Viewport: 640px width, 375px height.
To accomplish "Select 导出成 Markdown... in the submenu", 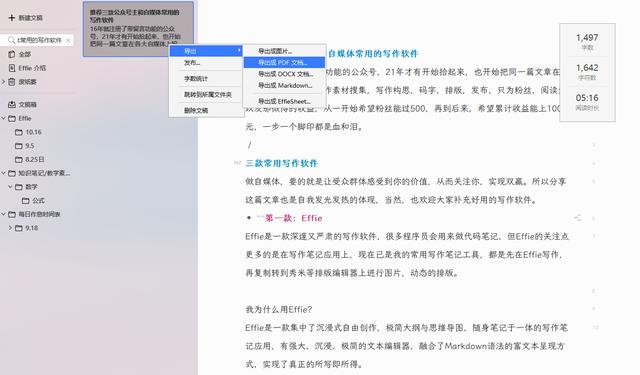I will [284, 85].
